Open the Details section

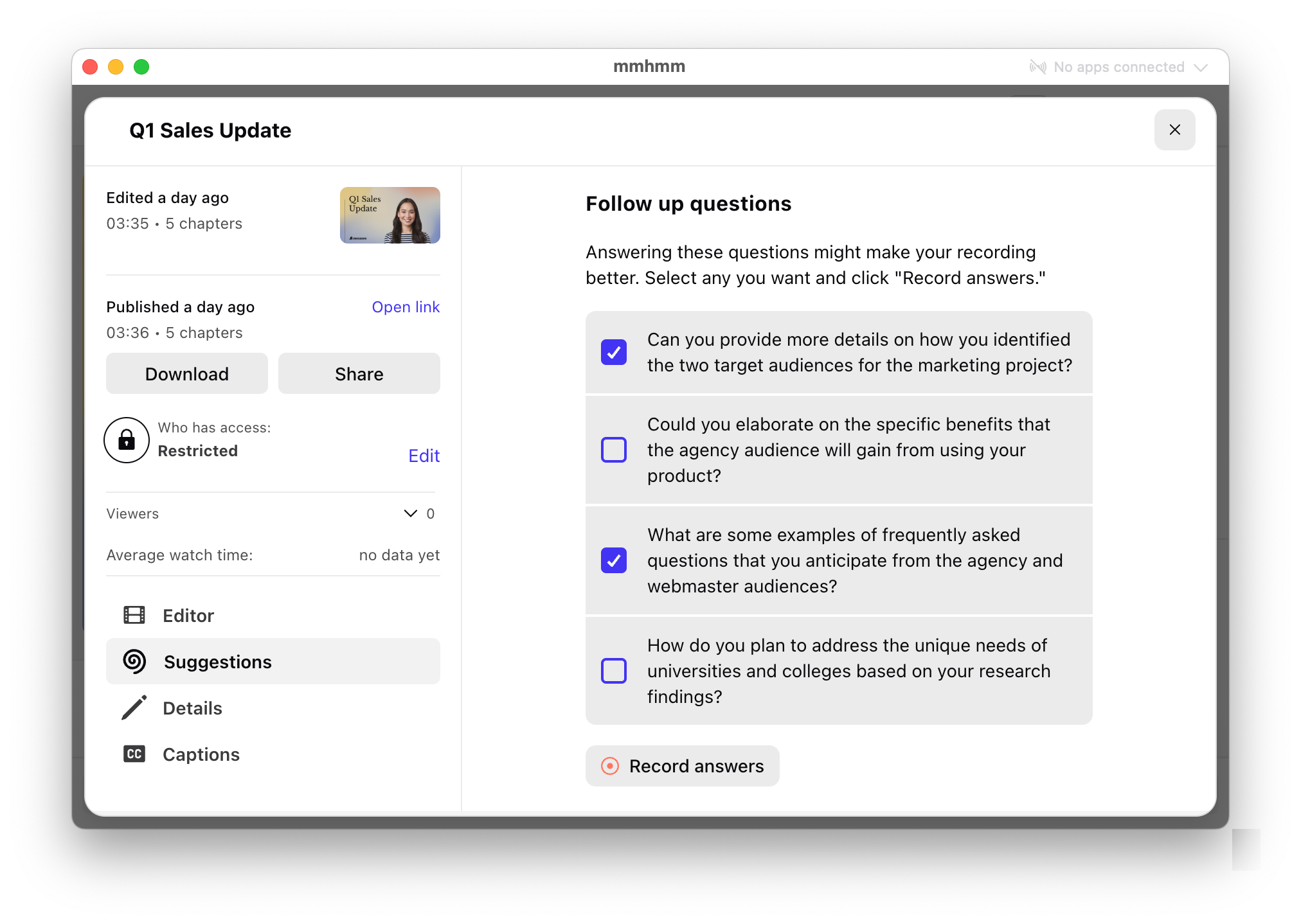pos(192,708)
